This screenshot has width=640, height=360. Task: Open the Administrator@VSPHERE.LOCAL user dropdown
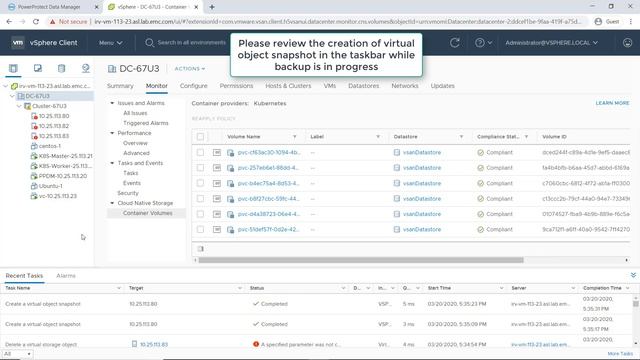tap(551, 42)
